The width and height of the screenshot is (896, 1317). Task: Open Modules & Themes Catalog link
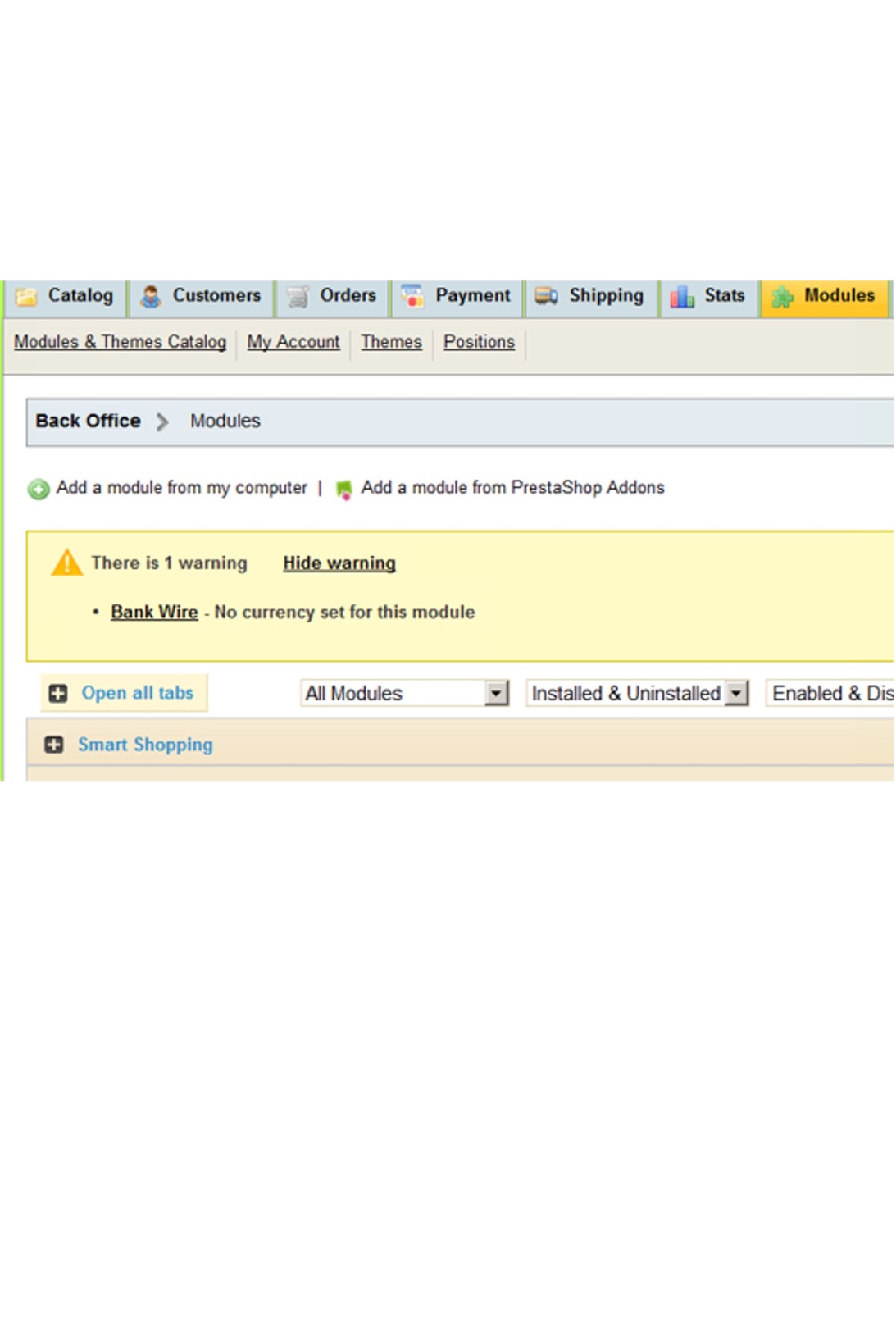120,342
